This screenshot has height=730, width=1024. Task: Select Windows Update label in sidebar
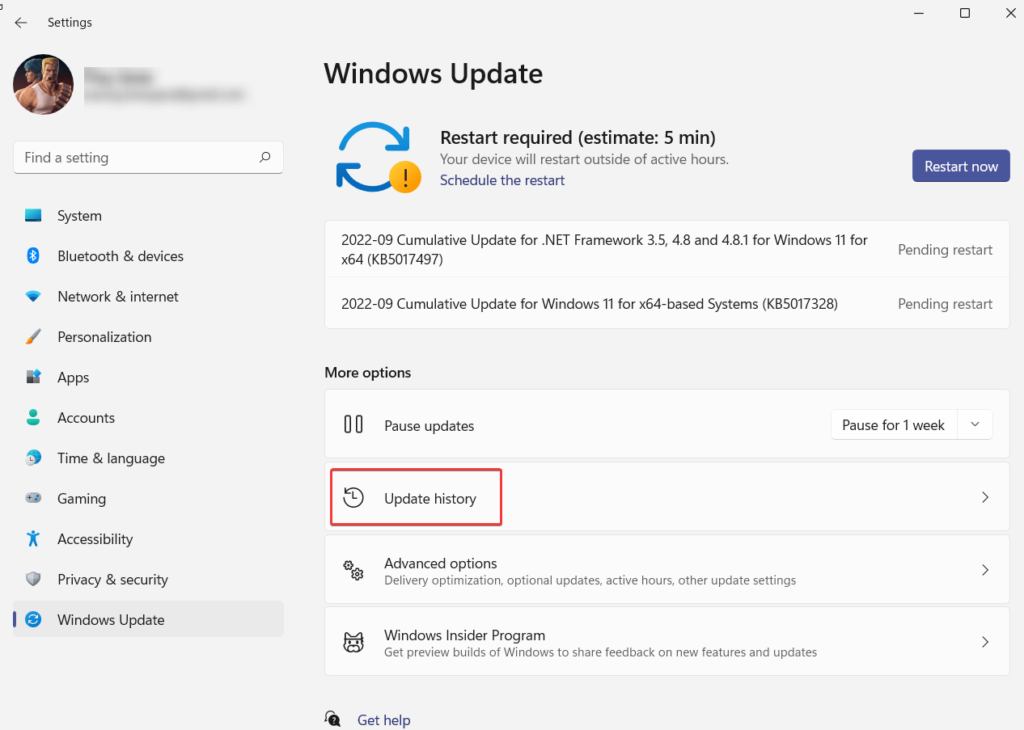[111, 620]
